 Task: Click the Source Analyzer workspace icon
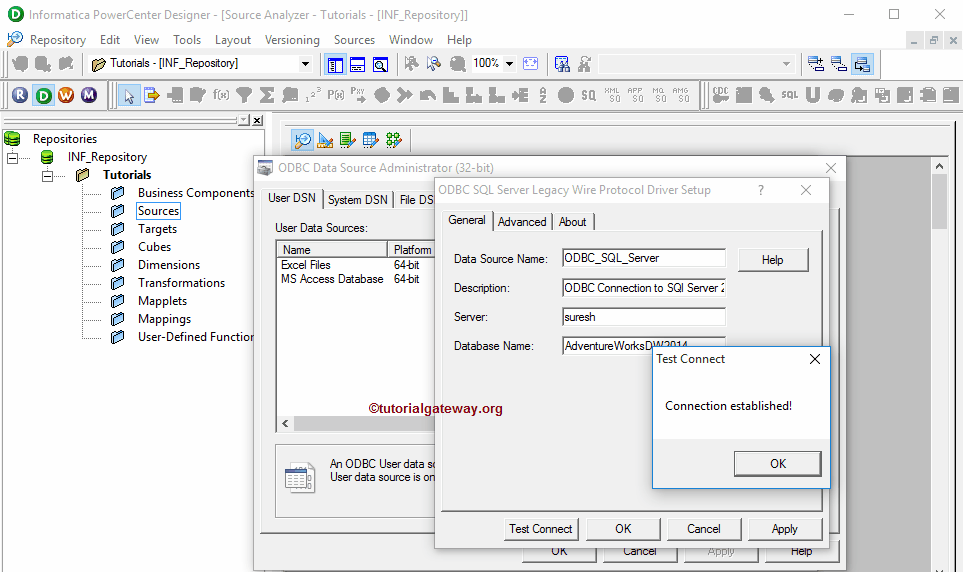point(302,140)
